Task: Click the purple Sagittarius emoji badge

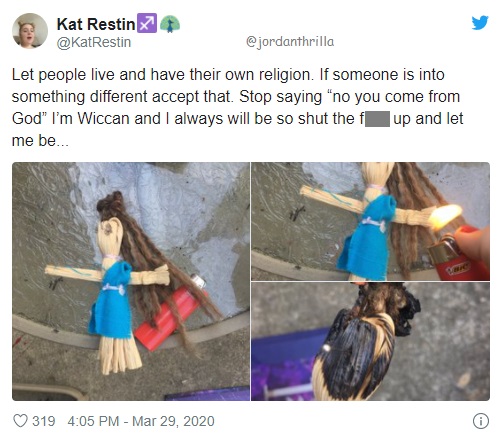Action: (147, 23)
